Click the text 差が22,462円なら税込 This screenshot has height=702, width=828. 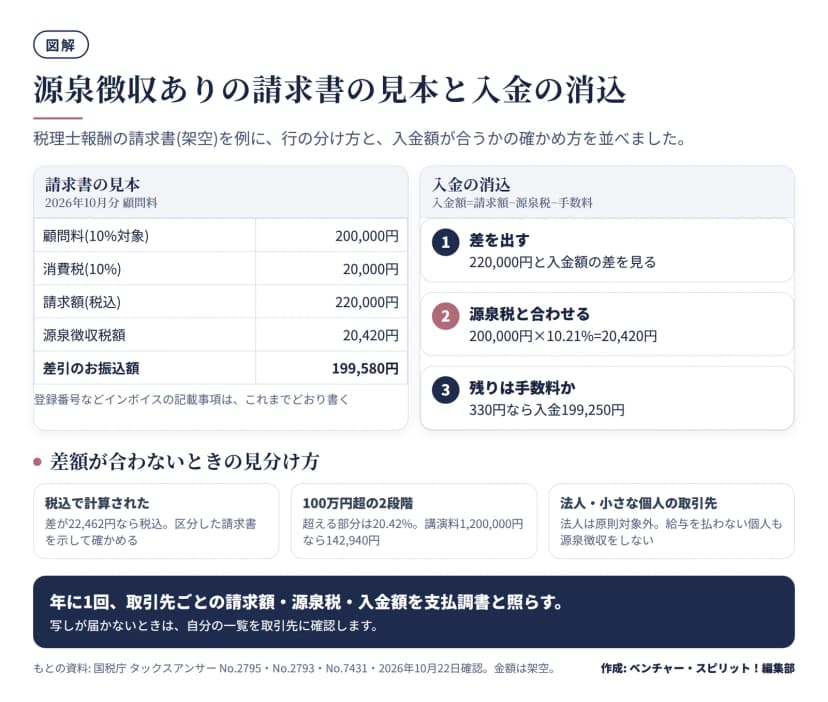pos(150,532)
